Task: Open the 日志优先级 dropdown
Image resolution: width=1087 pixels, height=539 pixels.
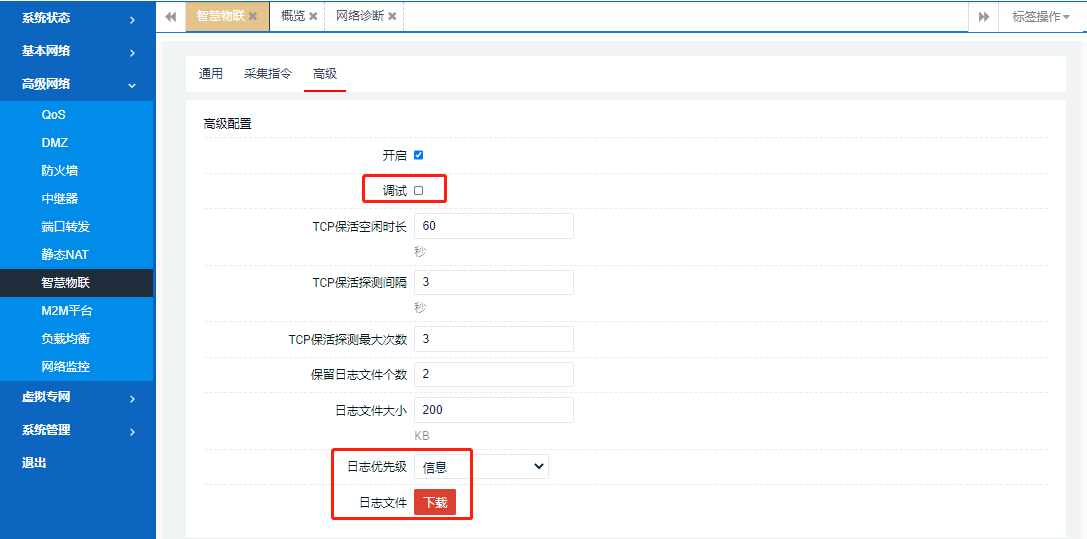Action: tap(481, 467)
